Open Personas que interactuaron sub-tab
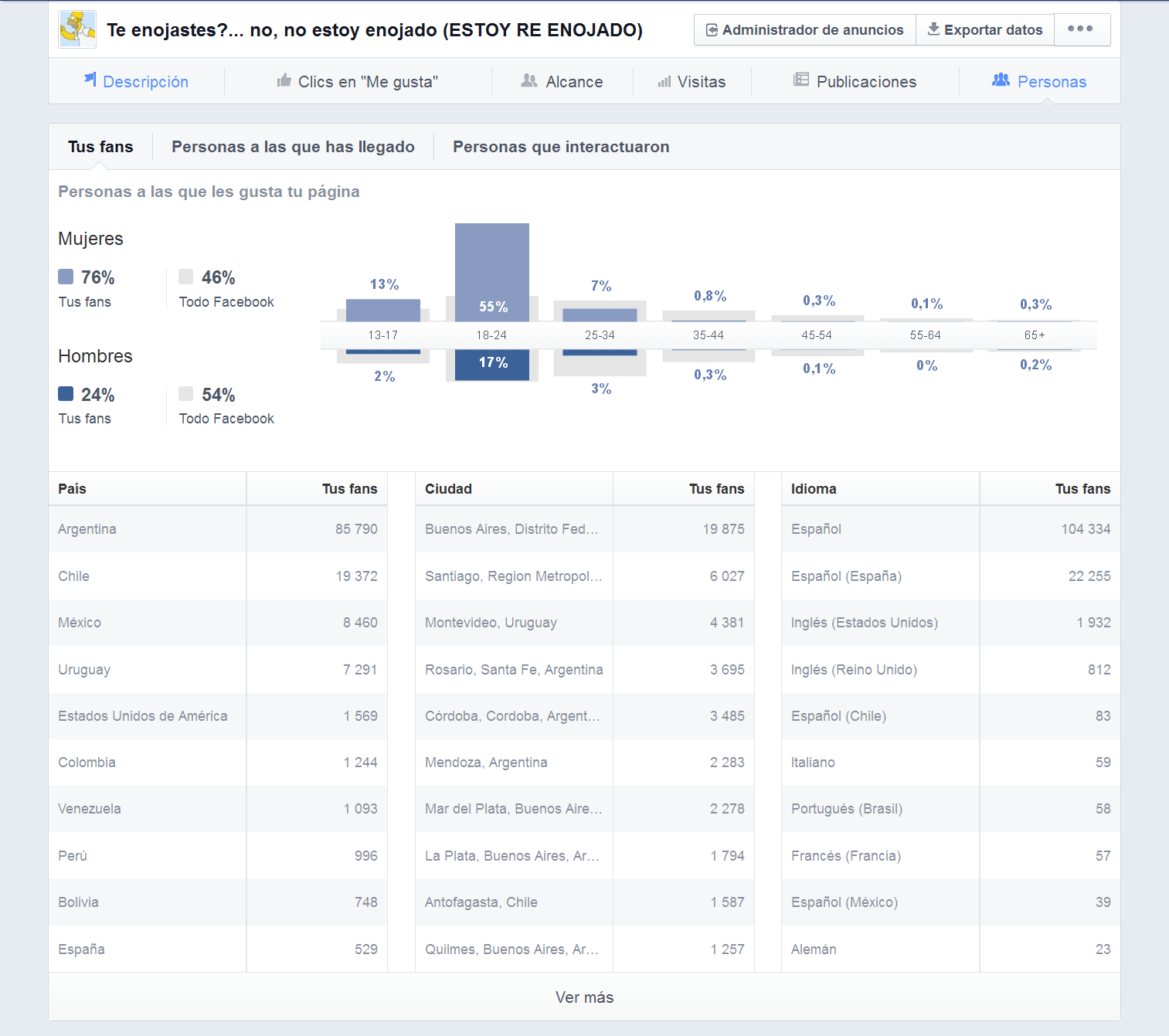The image size is (1169, 1036). (561, 147)
